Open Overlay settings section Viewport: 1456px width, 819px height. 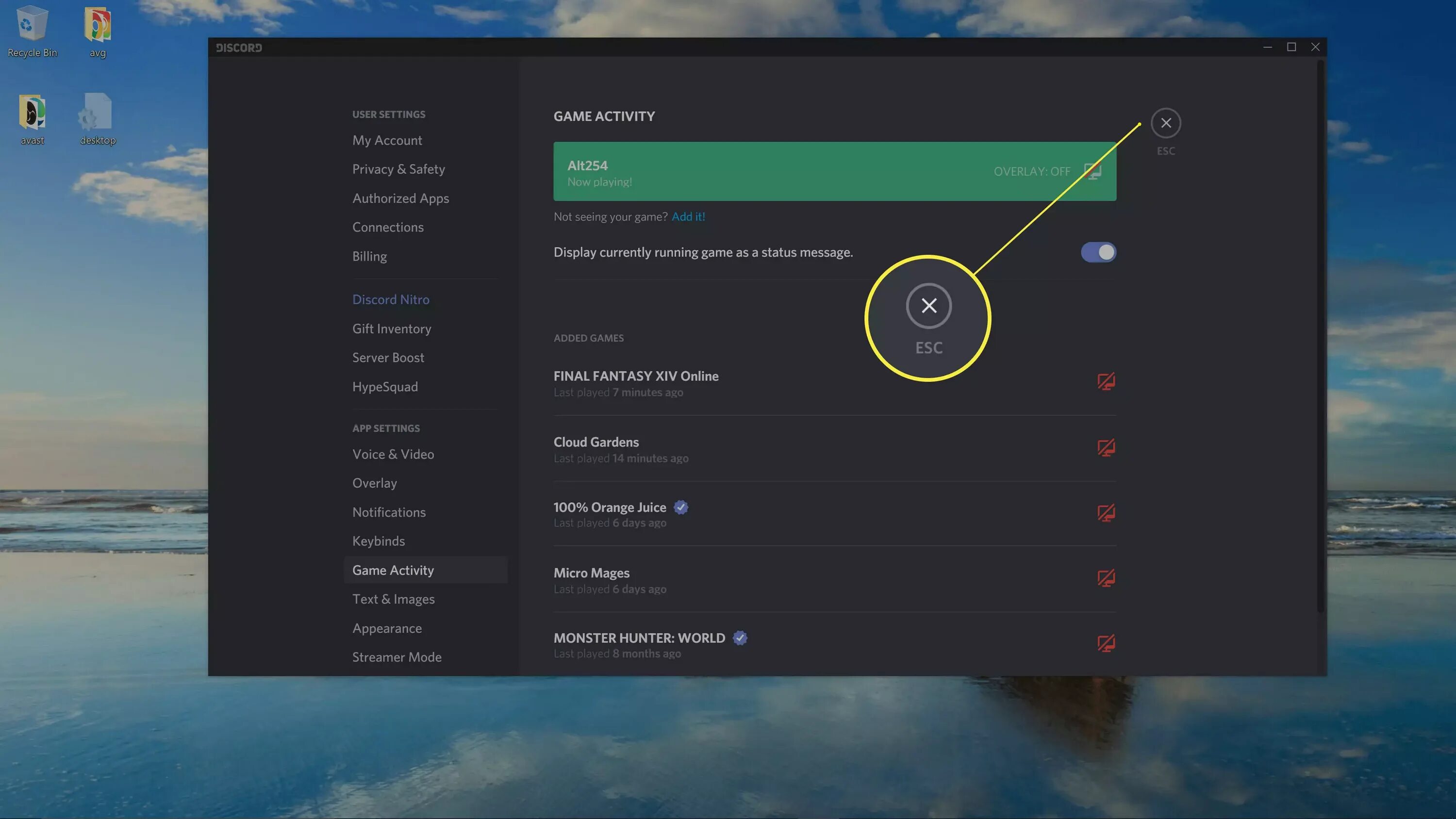374,482
